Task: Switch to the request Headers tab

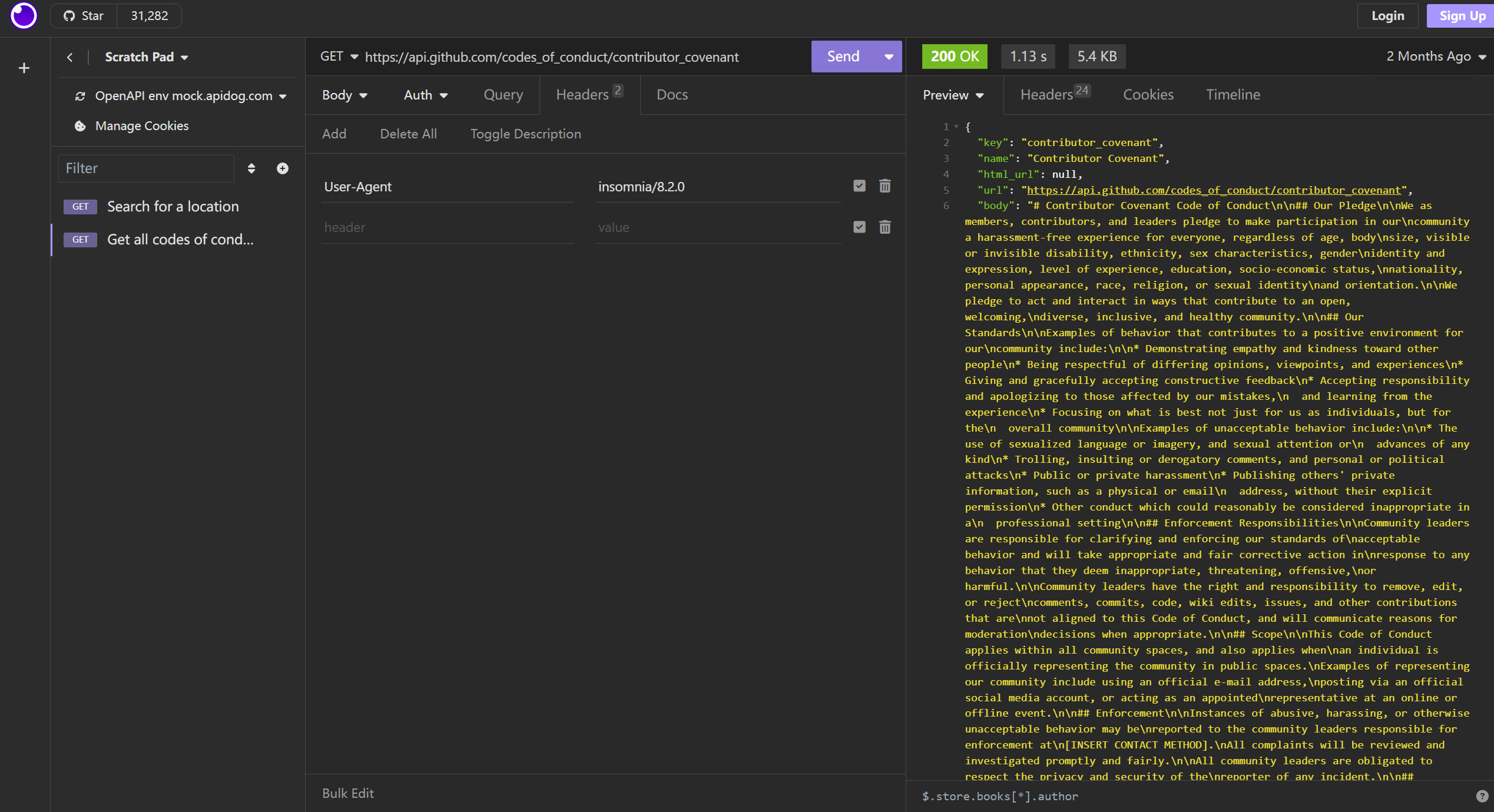Action: (589, 95)
